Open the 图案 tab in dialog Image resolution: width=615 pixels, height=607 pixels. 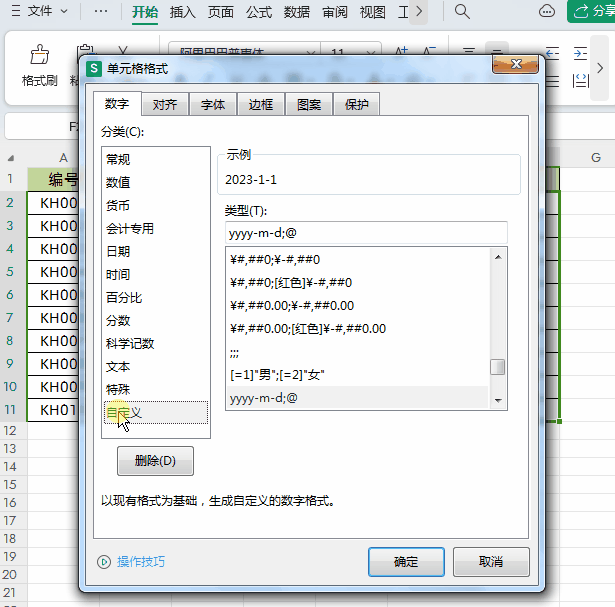[x=309, y=105]
